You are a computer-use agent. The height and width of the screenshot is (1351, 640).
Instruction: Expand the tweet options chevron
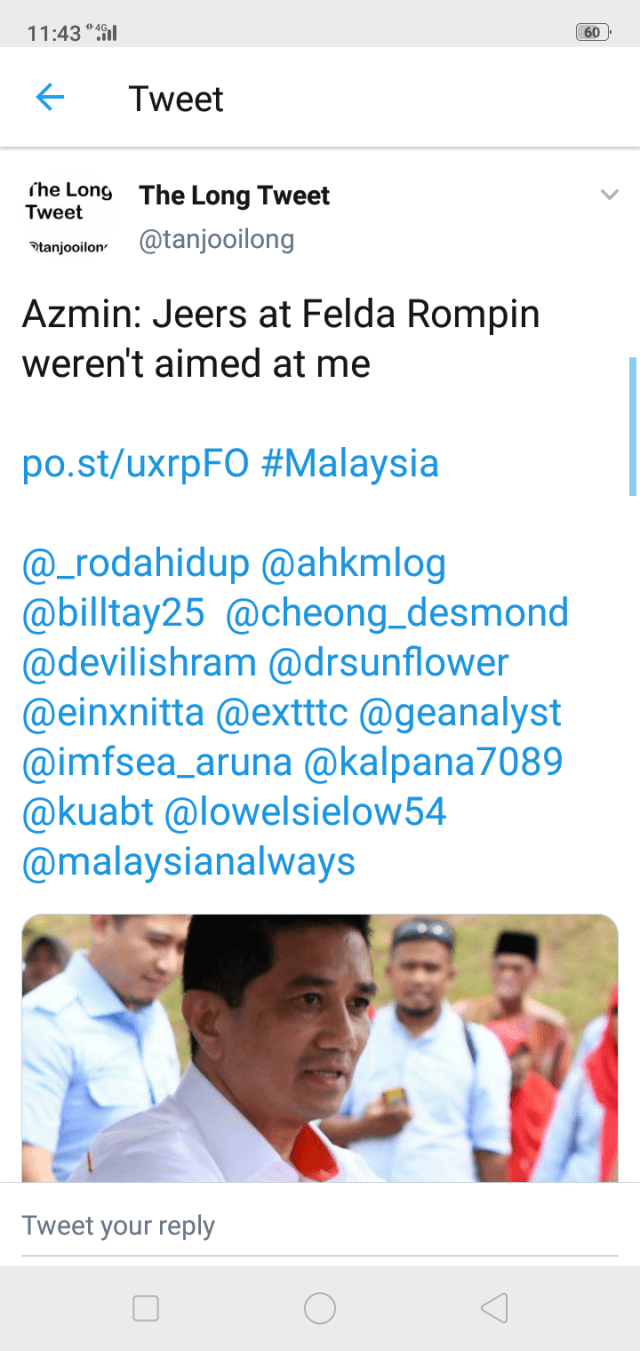pyautogui.click(x=609, y=194)
